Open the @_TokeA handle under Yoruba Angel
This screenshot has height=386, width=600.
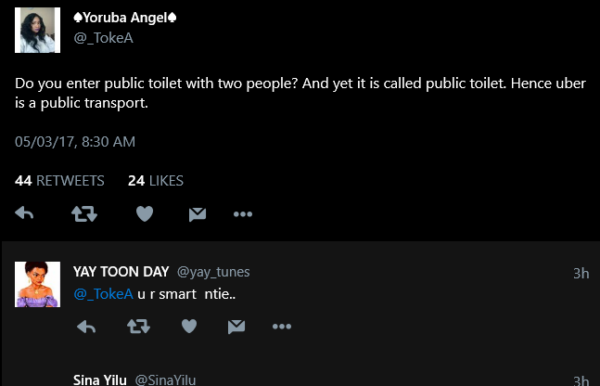(x=103, y=38)
